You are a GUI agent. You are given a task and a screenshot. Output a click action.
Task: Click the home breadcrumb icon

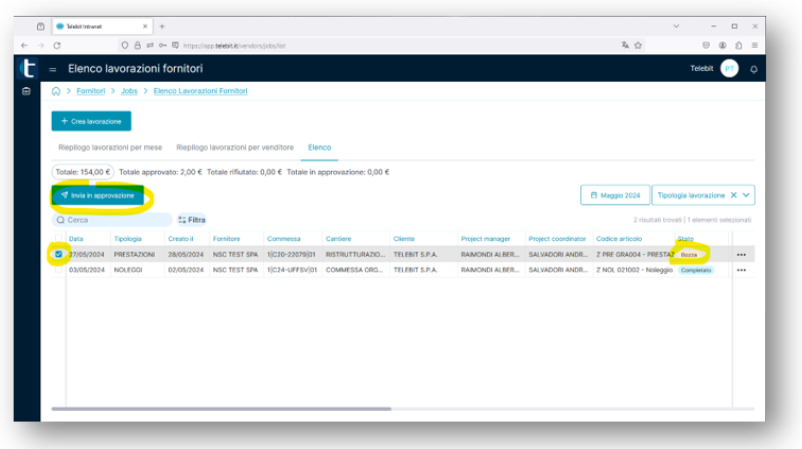(57, 91)
